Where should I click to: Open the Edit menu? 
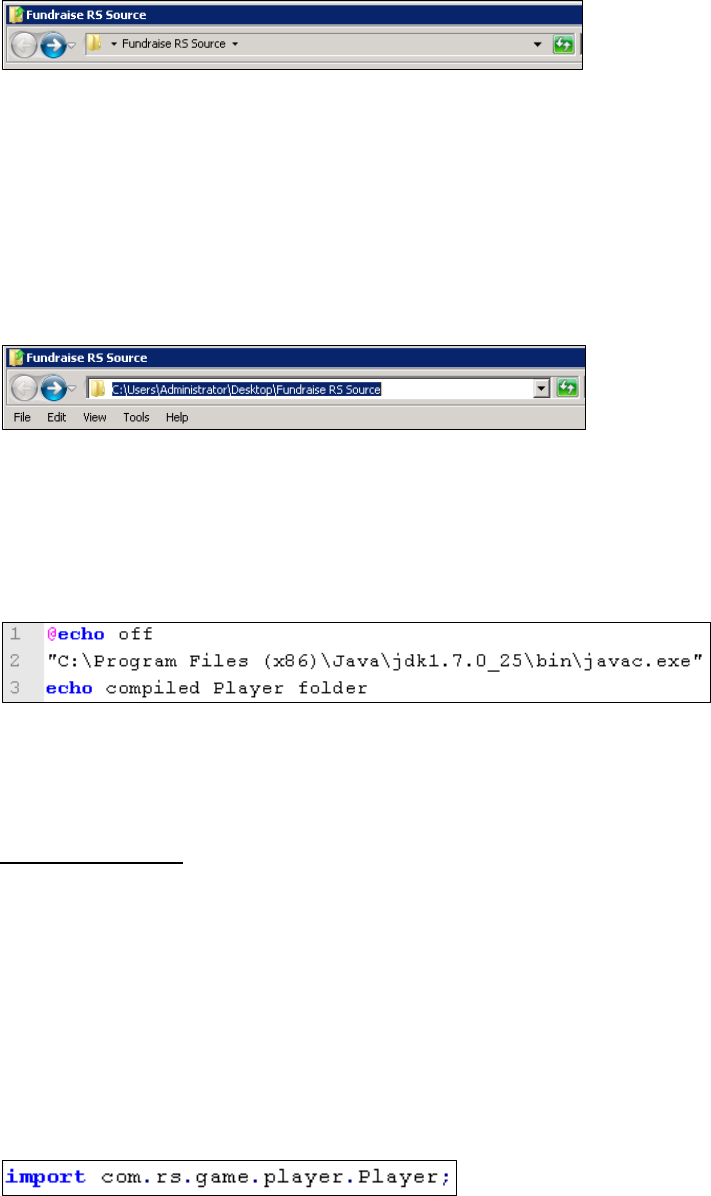tap(56, 417)
